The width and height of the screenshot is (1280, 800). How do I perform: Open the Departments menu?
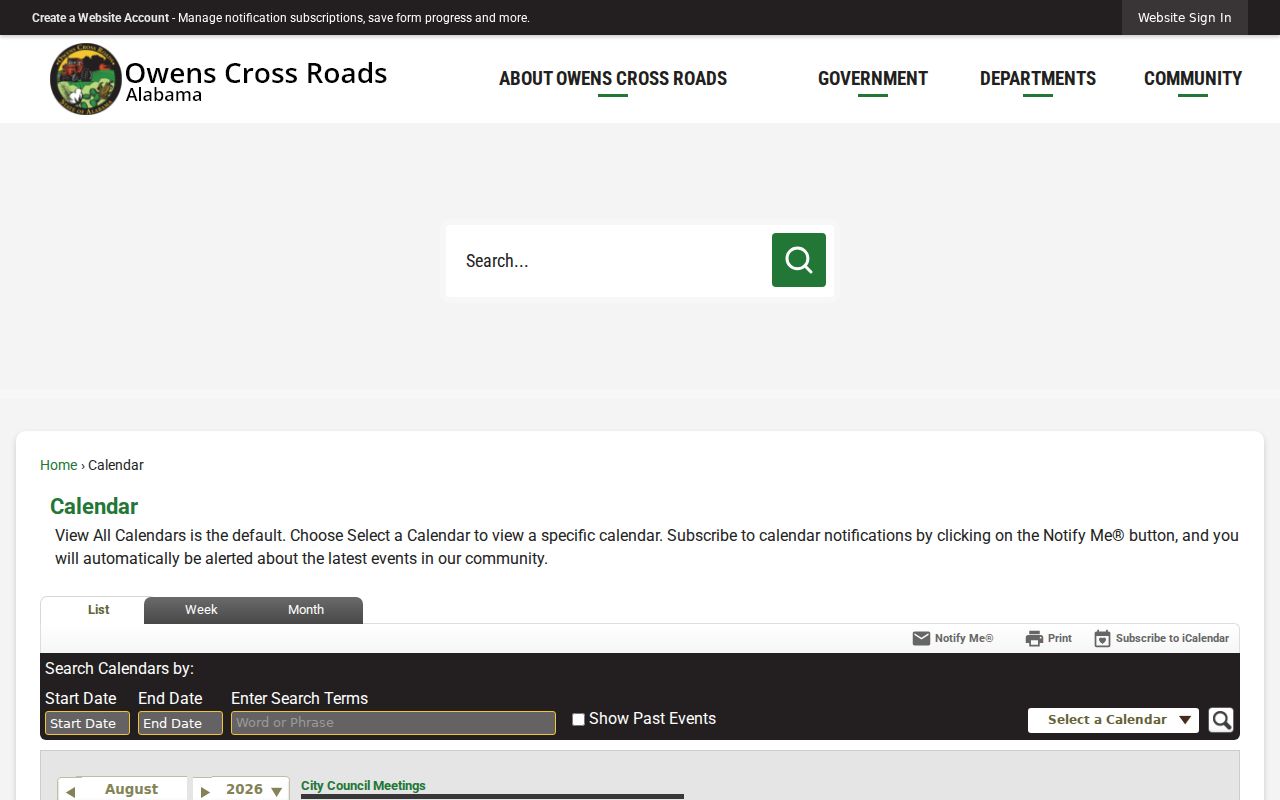pyautogui.click(x=1038, y=79)
